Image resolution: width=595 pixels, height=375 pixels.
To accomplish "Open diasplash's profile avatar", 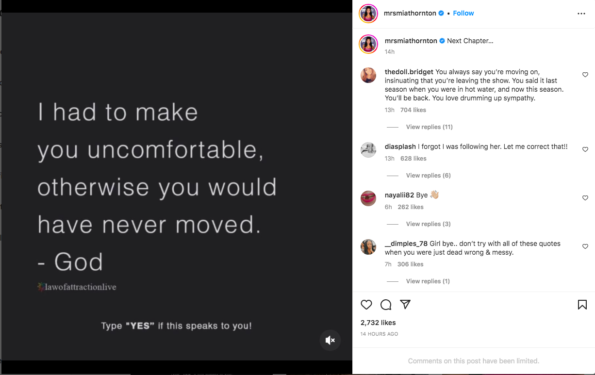I will click(x=368, y=150).
